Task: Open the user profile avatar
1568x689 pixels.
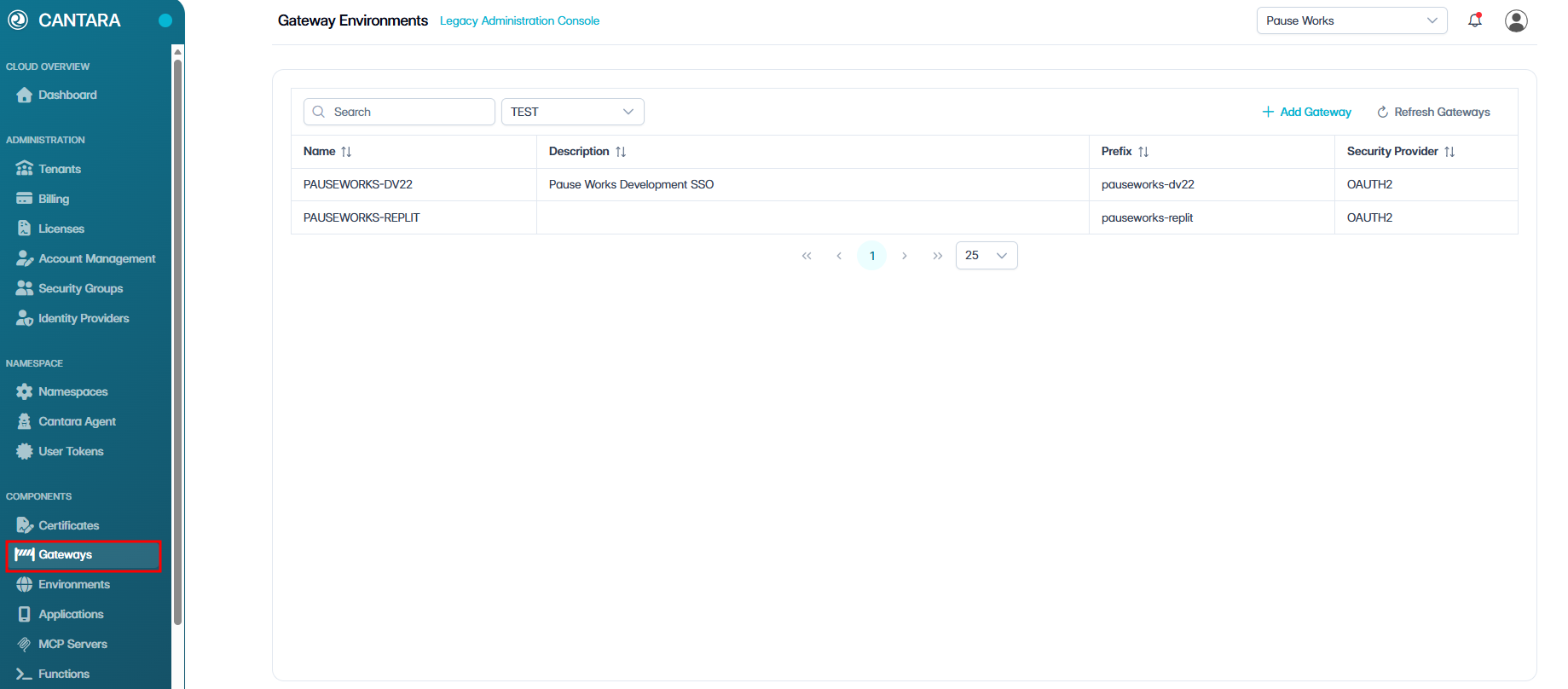Action: (x=1516, y=20)
